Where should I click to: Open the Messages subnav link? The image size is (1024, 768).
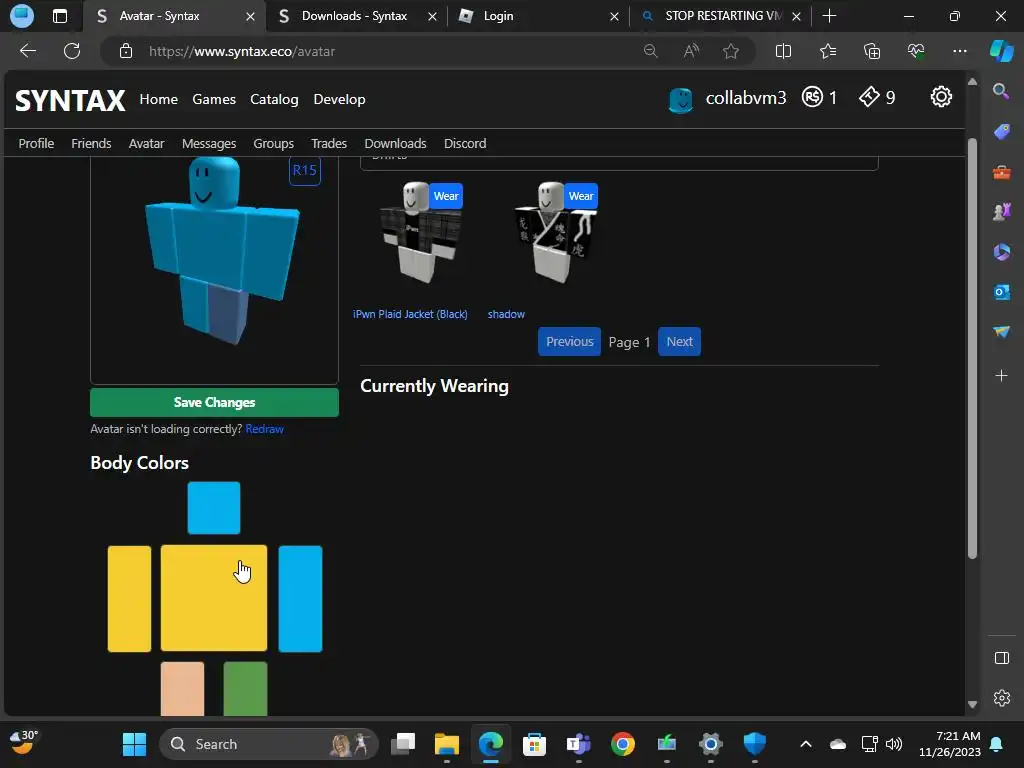tap(209, 143)
